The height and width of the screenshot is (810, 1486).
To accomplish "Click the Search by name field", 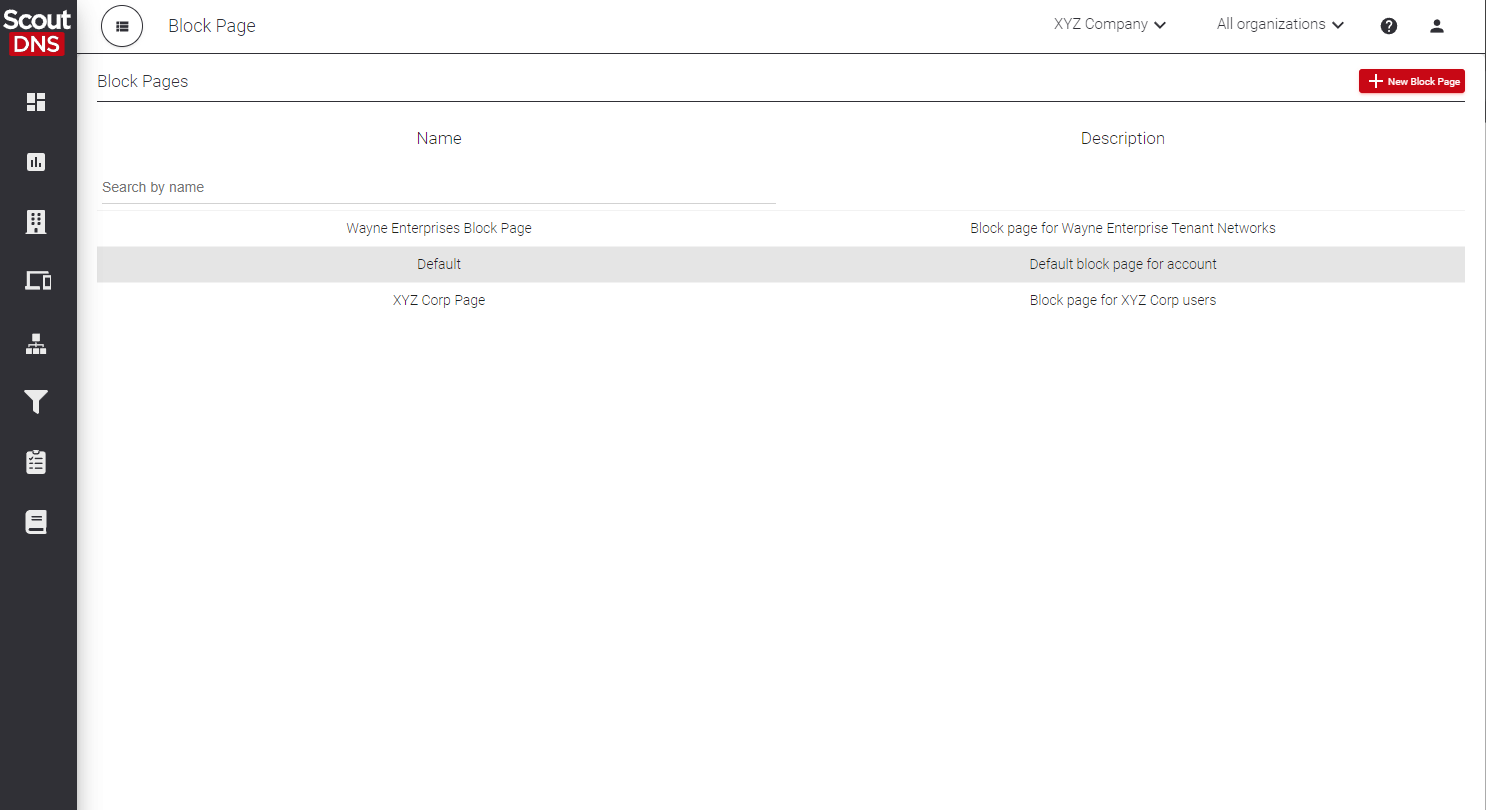I will [x=438, y=187].
